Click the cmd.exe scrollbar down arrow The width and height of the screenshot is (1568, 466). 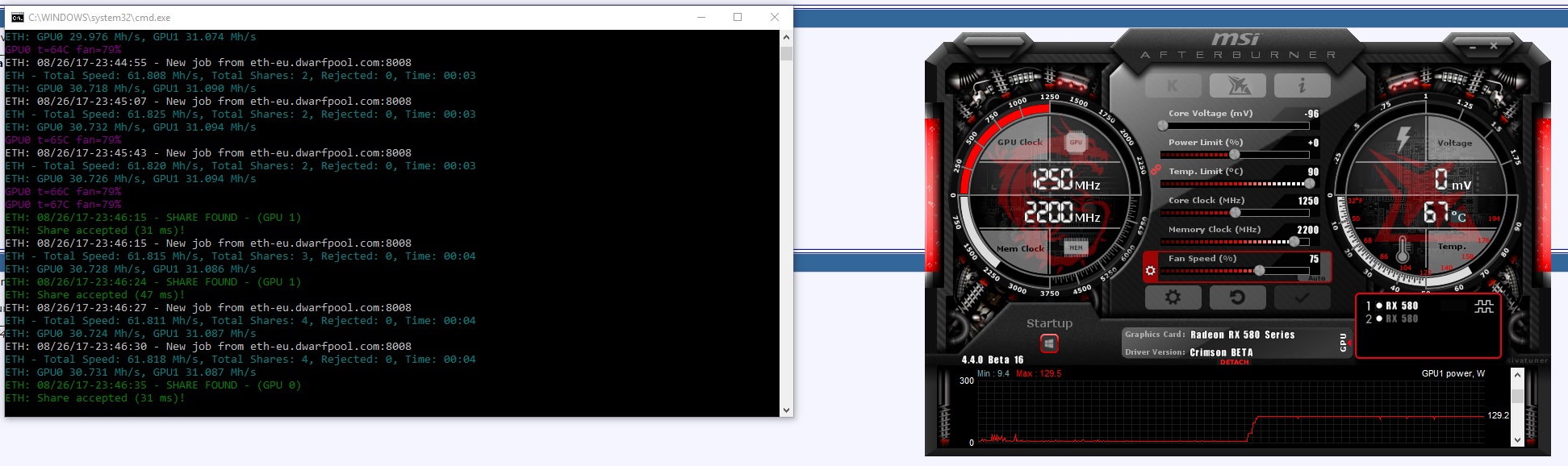pyautogui.click(x=786, y=410)
